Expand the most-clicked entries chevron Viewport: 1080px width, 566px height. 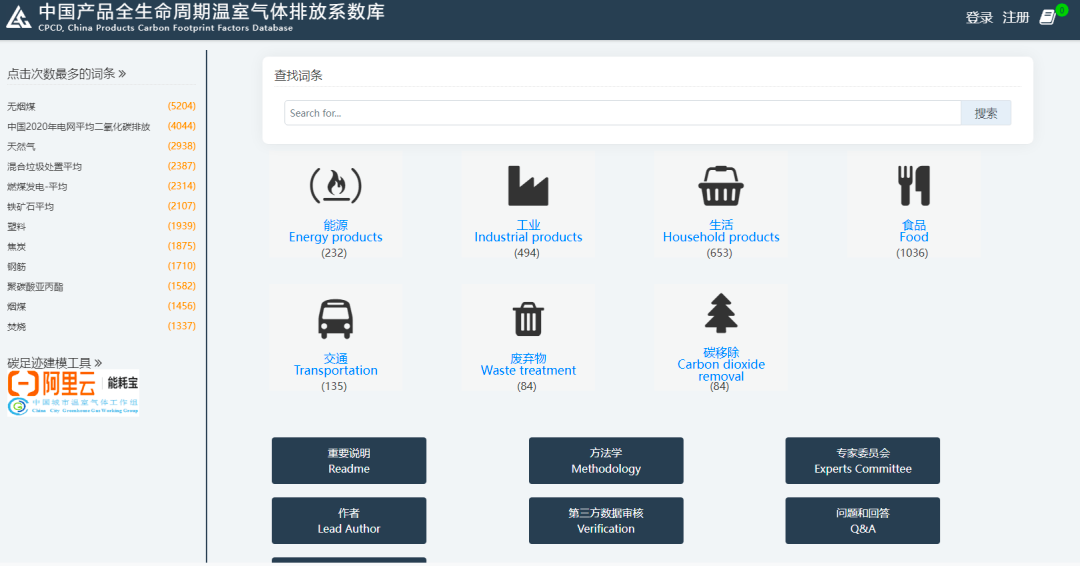122,74
